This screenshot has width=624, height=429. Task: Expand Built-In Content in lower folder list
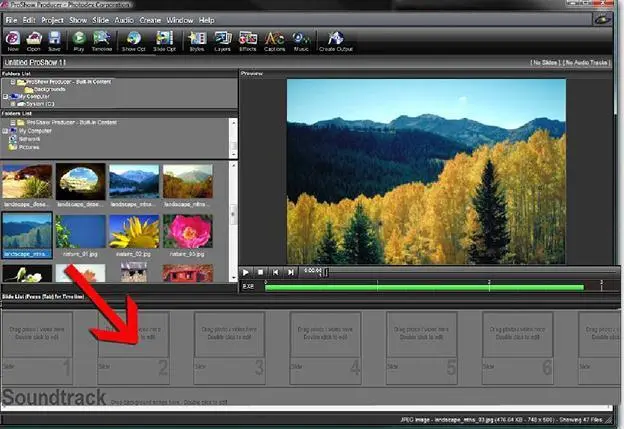(13, 123)
